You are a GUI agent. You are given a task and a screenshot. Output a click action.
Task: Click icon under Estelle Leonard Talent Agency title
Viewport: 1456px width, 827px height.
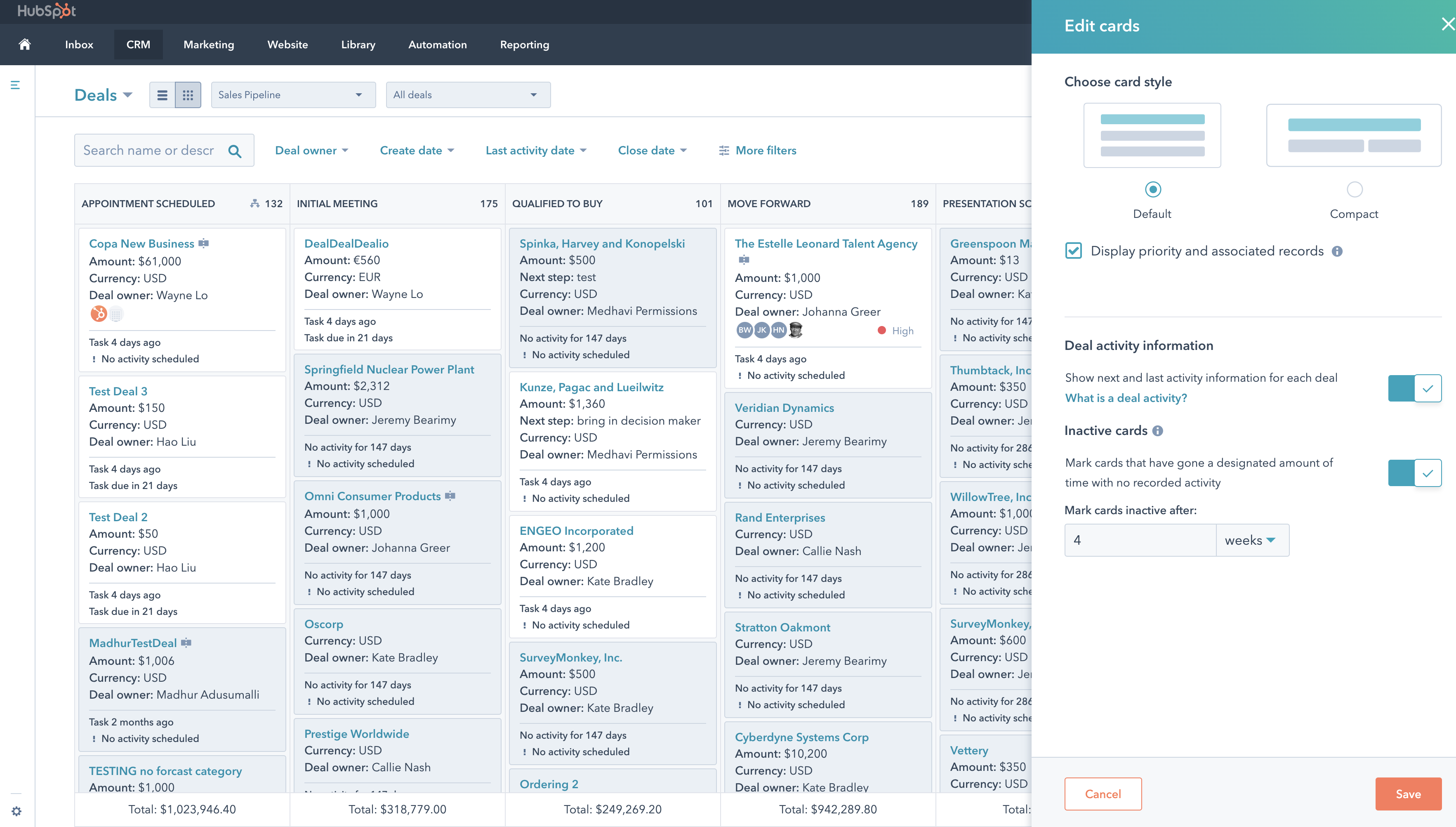pyautogui.click(x=744, y=260)
